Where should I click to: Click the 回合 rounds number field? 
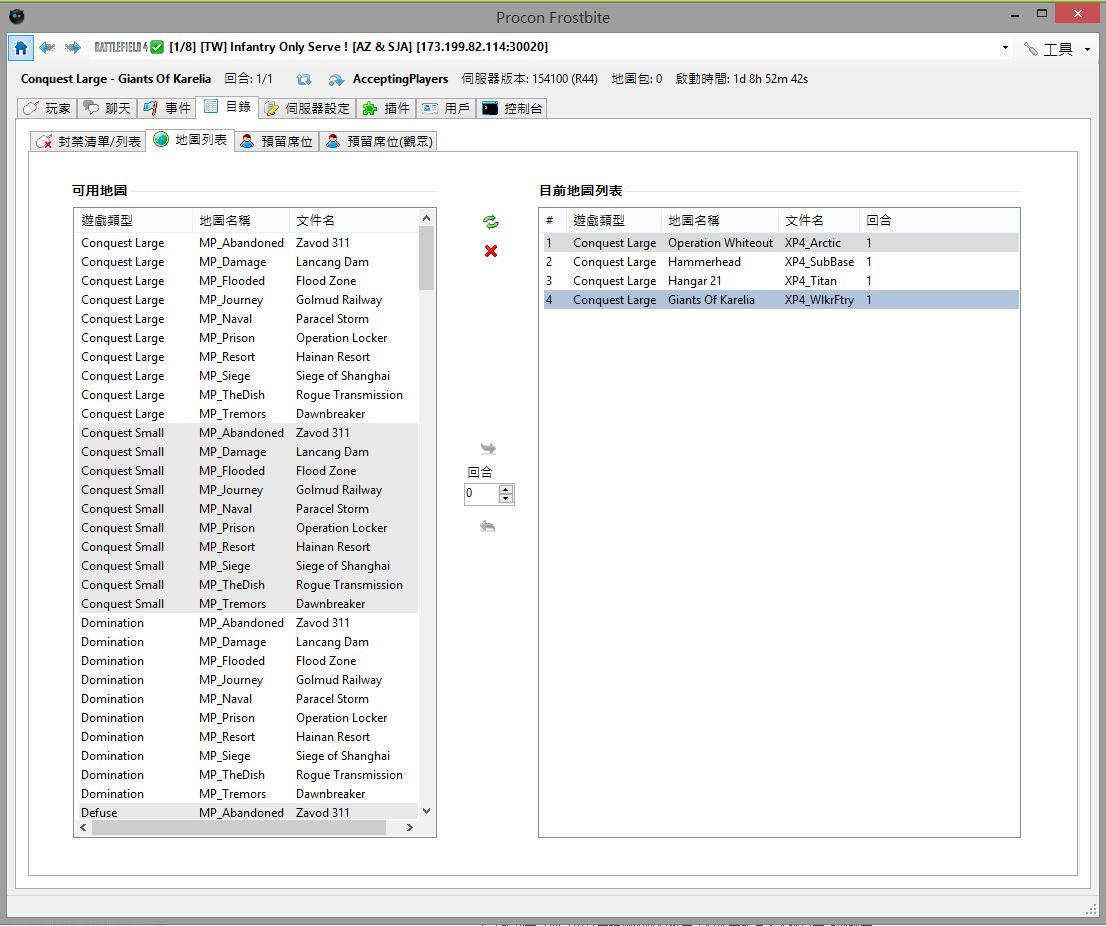(x=482, y=494)
